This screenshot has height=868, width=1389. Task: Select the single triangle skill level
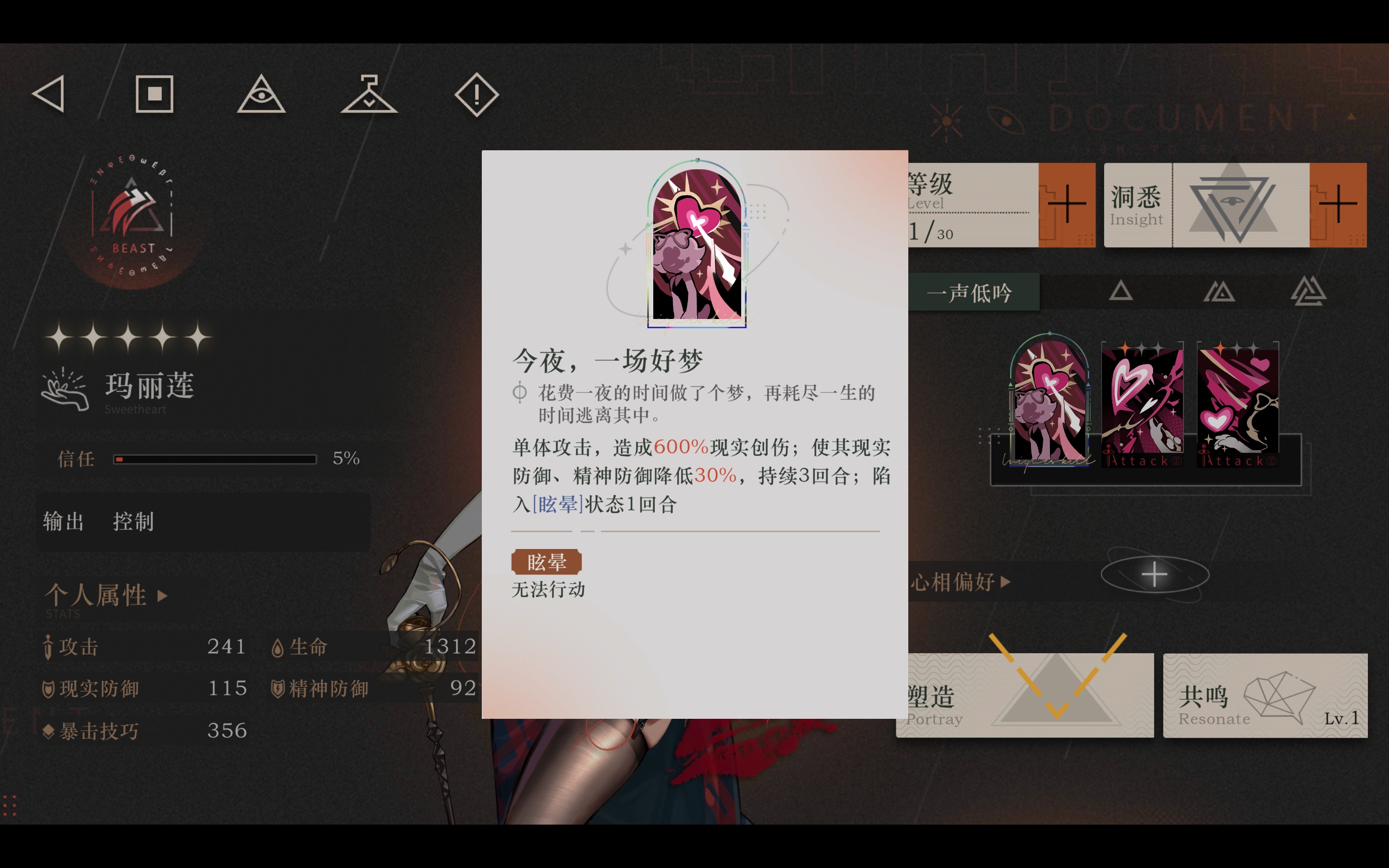(1120, 292)
